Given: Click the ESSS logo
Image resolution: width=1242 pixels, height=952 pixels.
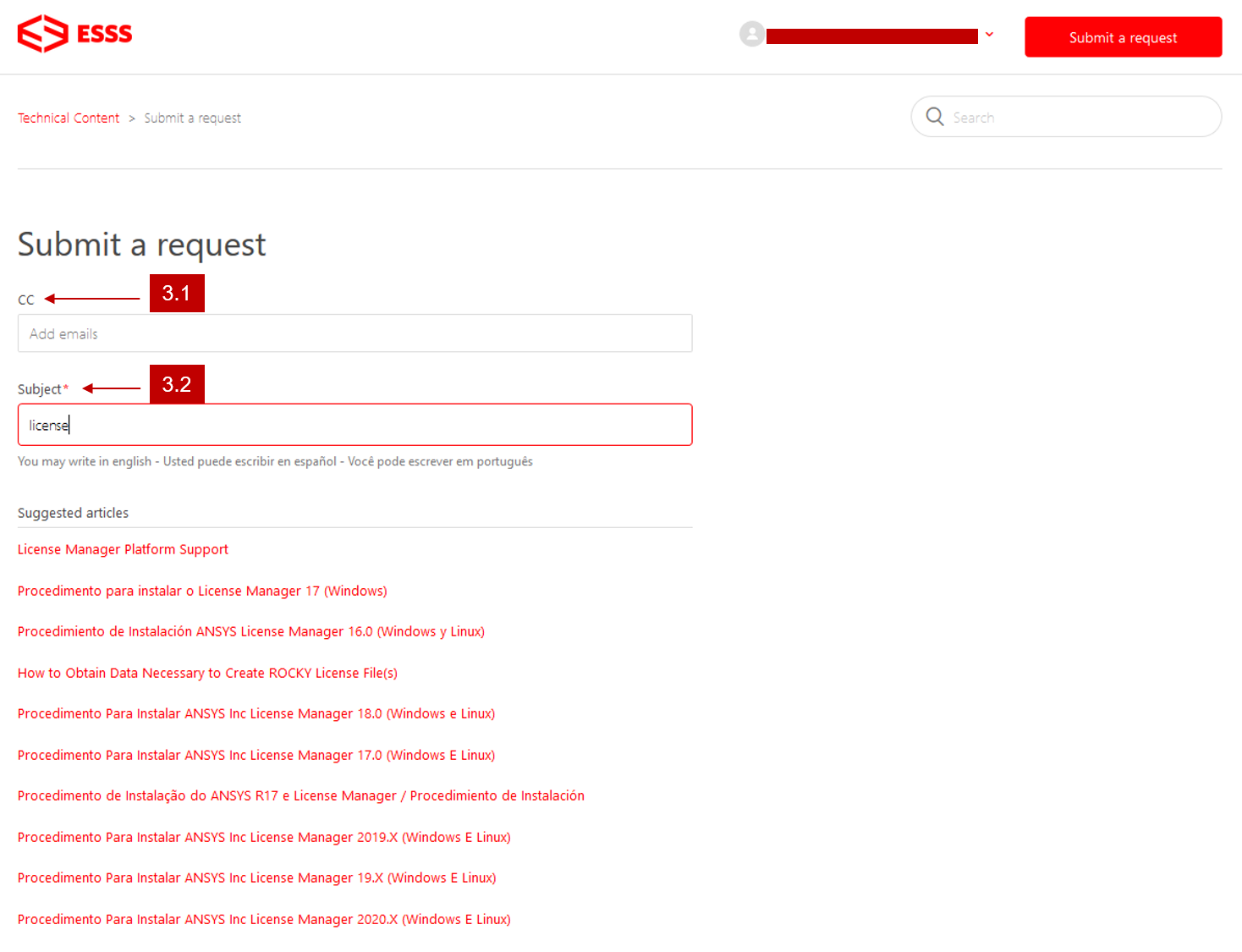Looking at the screenshot, I should point(74,34).
